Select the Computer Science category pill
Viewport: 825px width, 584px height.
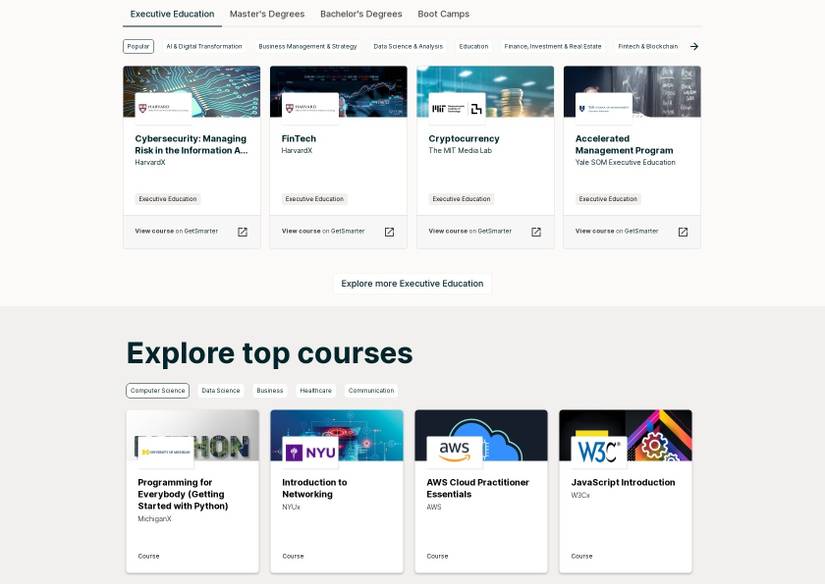click(x=157, y=390)
